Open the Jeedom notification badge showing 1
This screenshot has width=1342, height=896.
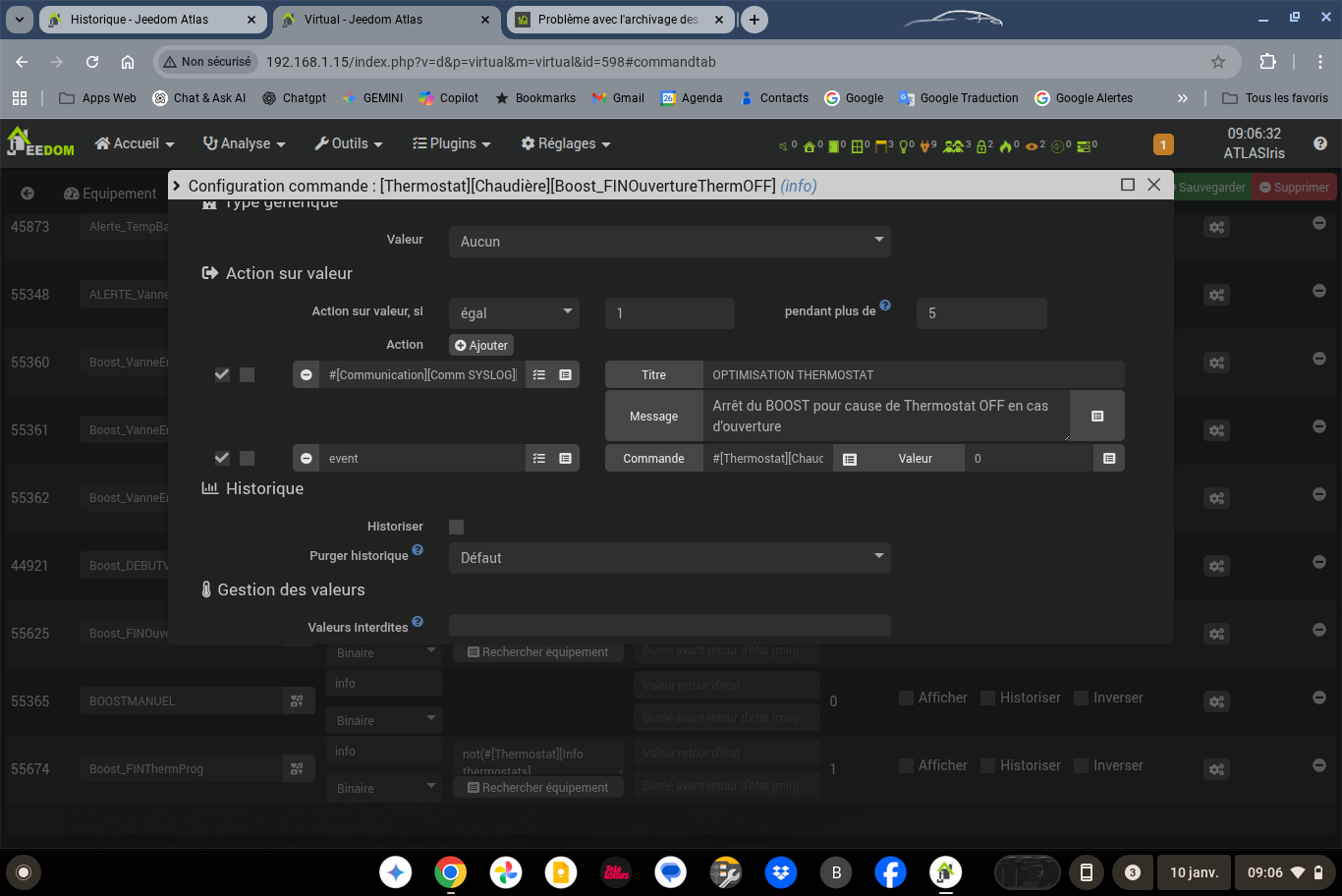[x=1163, y=144]
